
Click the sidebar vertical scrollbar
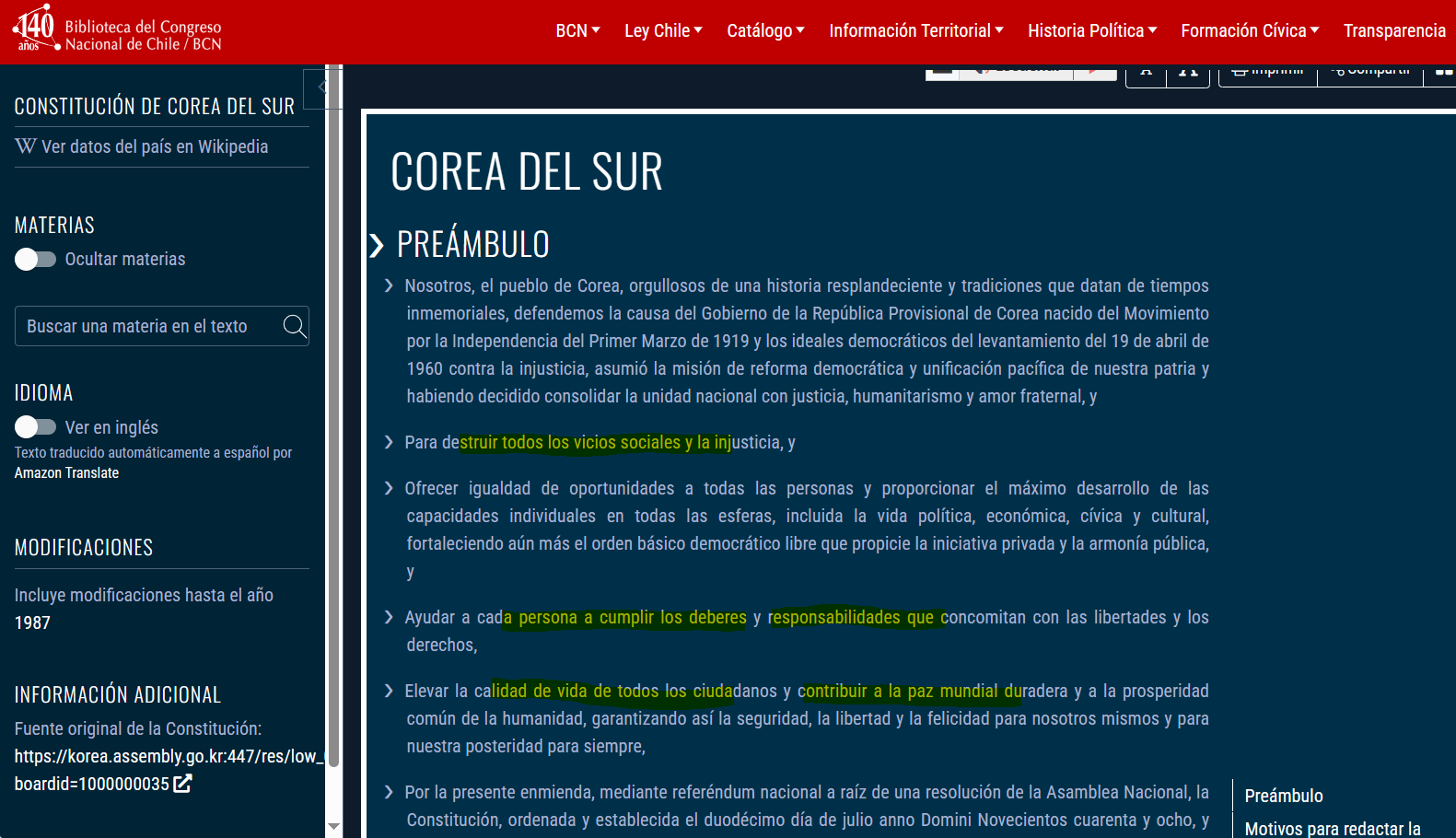(x=333, y=414)
